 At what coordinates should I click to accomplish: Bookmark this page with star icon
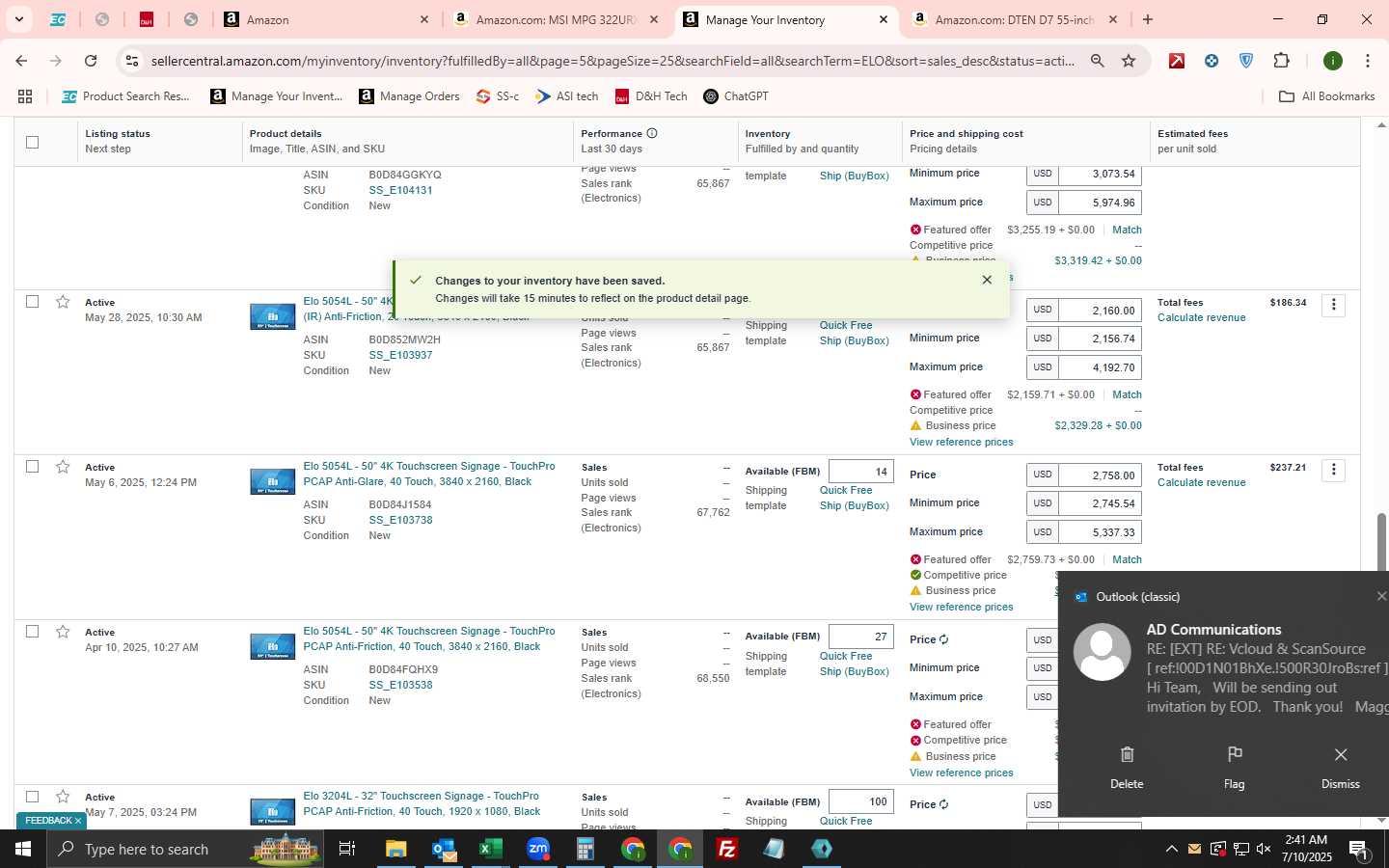1129,61
